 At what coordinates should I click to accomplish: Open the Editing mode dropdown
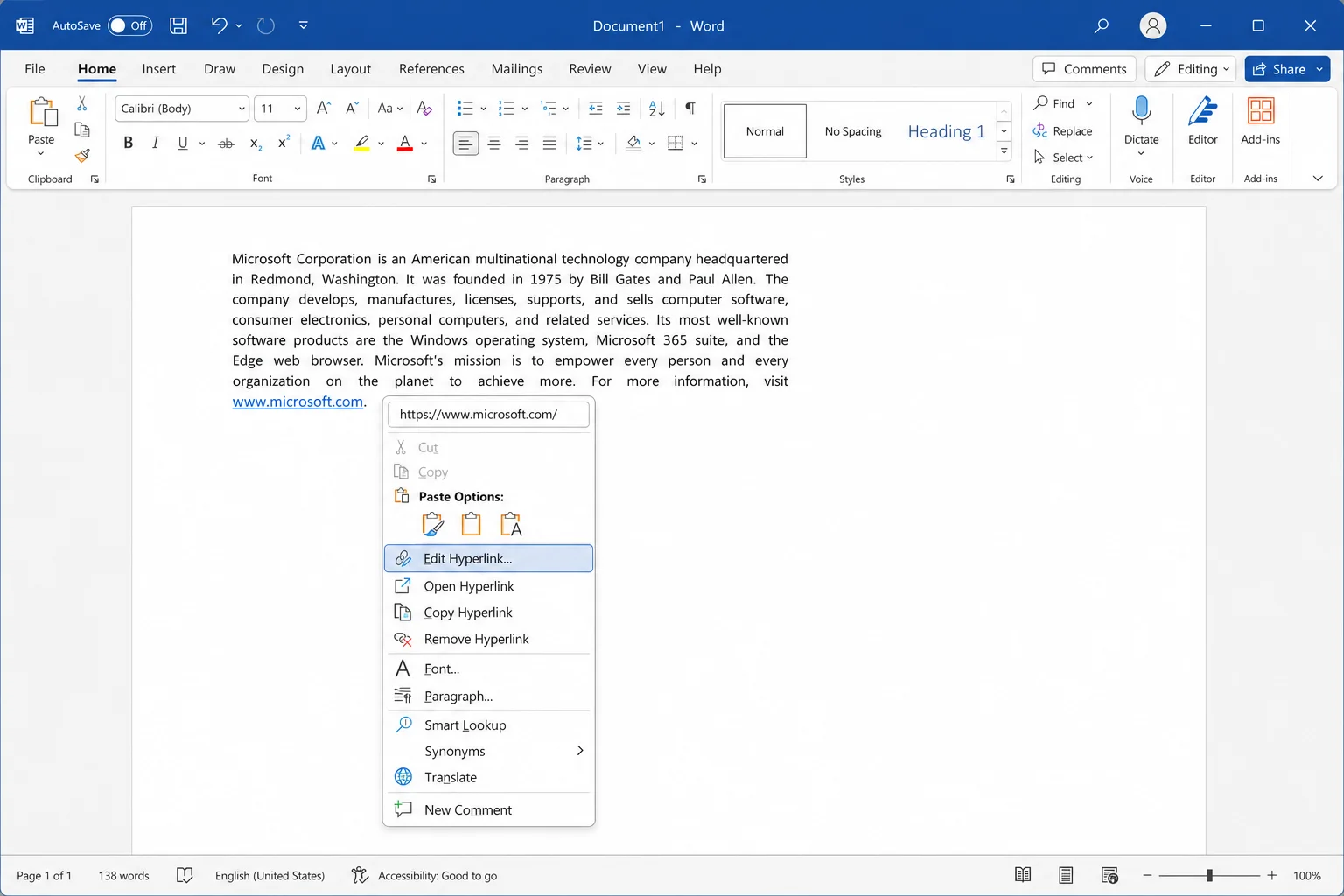coord(1191,69)
